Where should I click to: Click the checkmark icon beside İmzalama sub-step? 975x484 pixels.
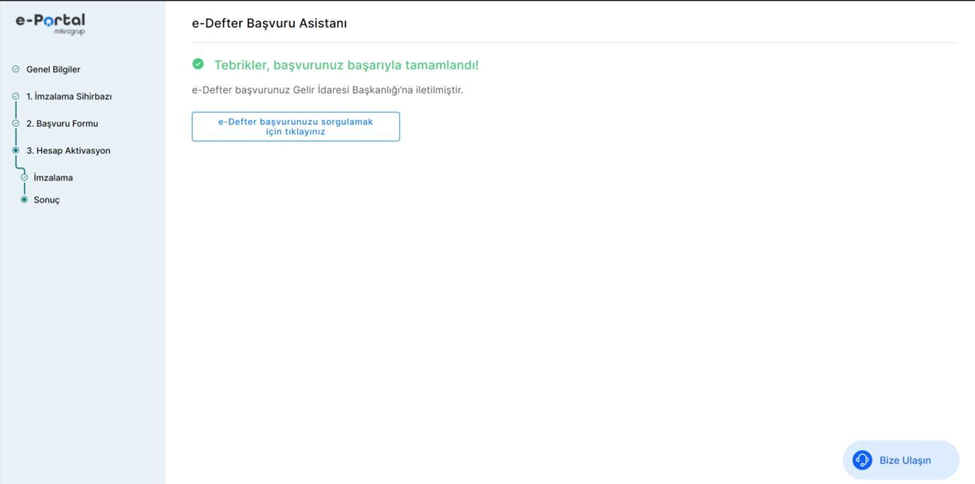24,178
